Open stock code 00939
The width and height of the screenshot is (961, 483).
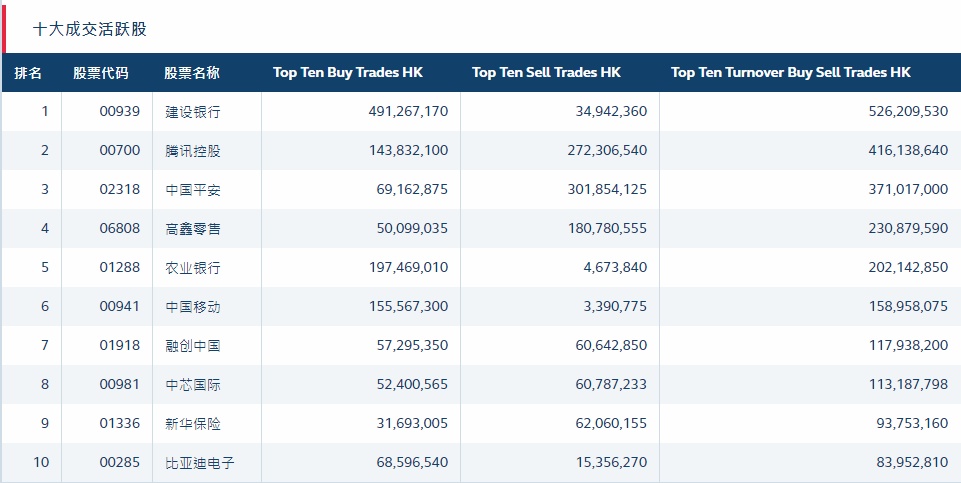(x=120, y=112)
